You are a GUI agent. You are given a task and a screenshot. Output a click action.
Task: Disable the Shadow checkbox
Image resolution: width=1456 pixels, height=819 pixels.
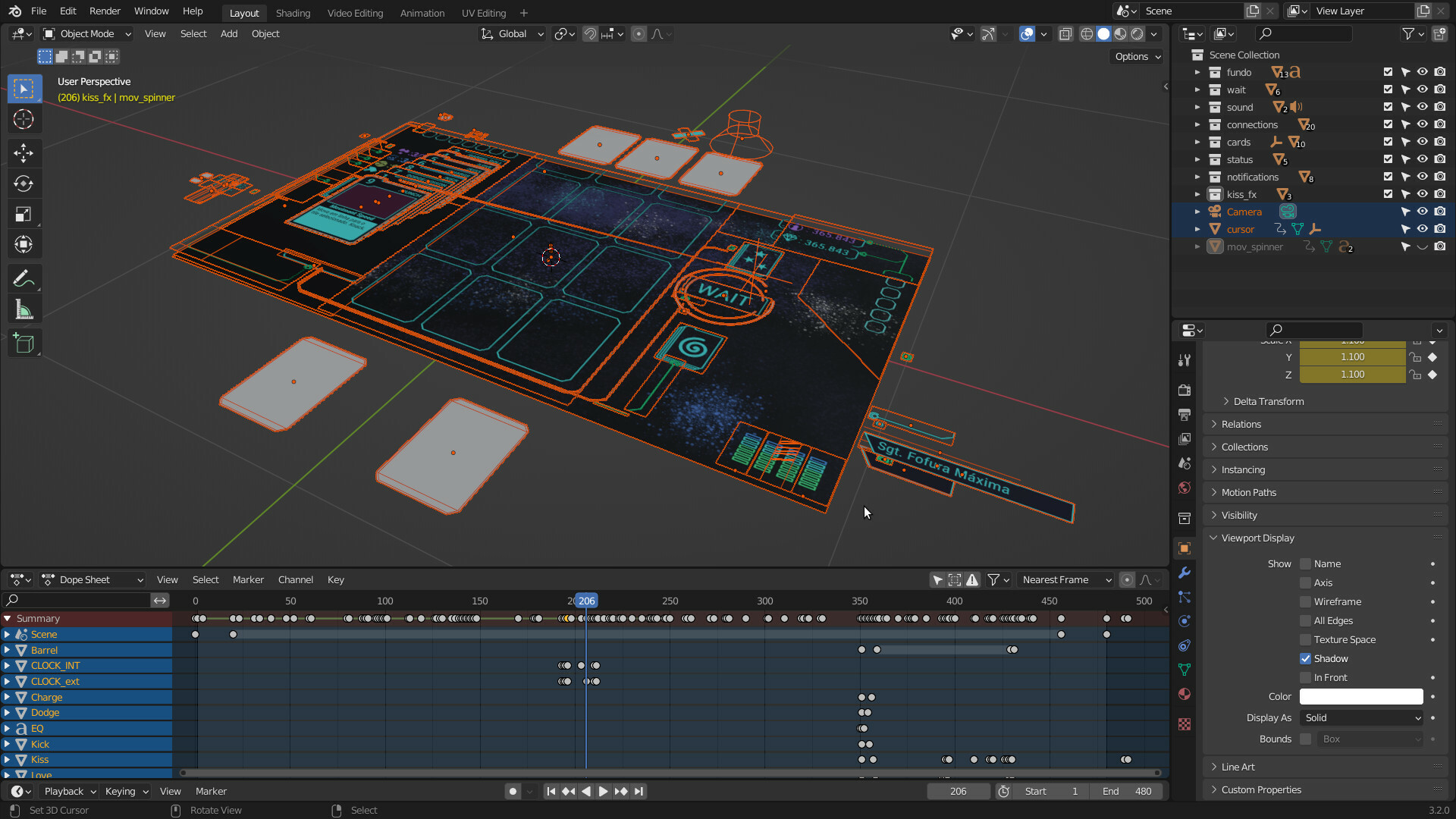[1305, 659]
